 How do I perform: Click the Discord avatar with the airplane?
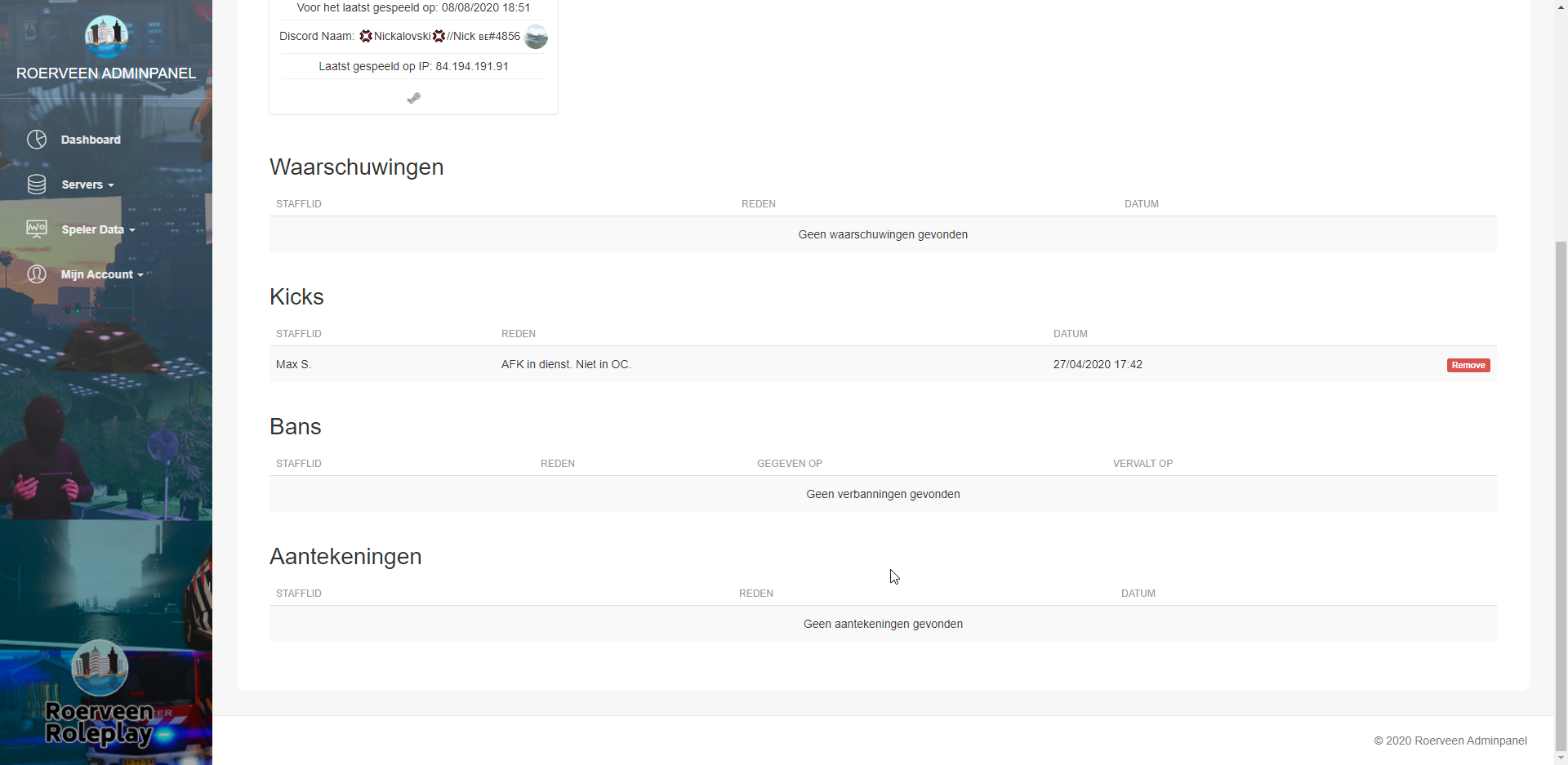(536, 37)
